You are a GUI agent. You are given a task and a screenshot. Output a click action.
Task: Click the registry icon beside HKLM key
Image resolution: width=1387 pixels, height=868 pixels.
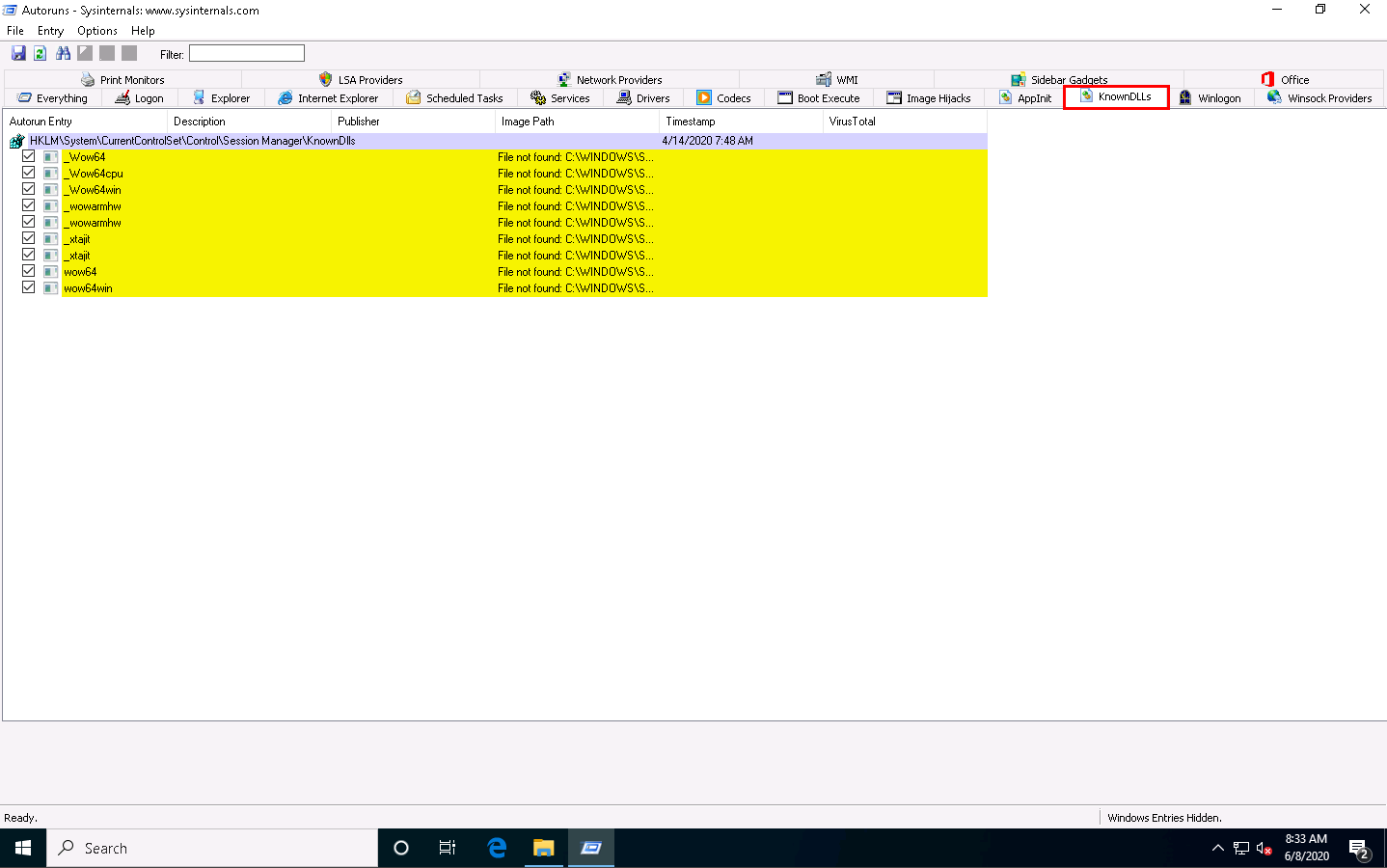(x=16, y=141)
